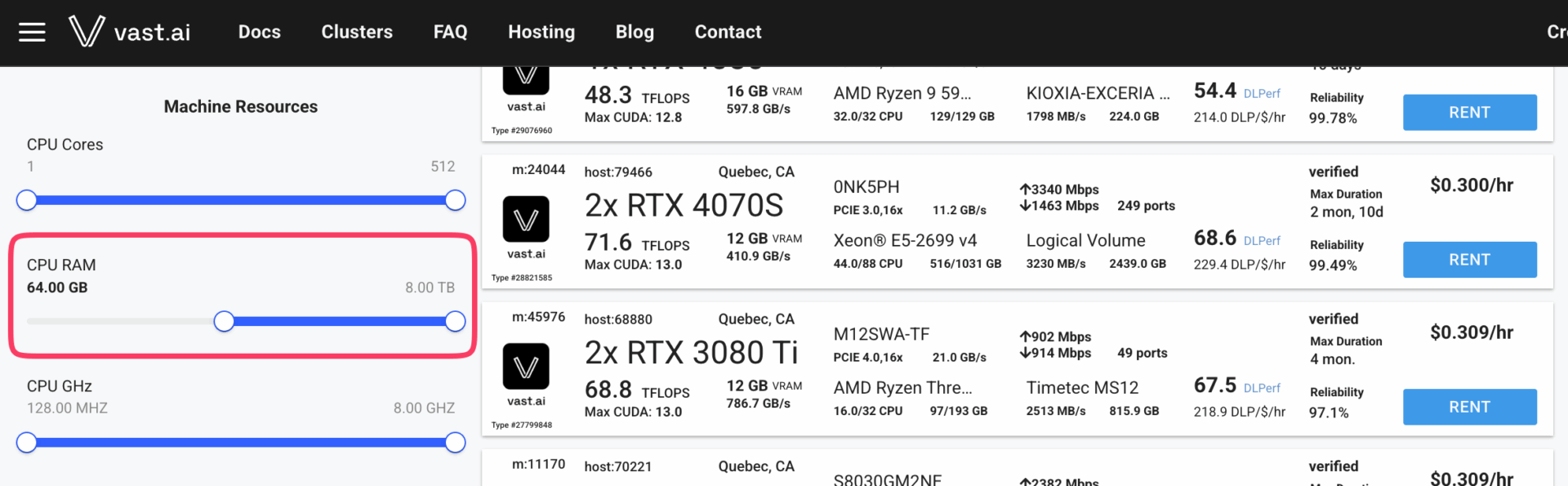
Task: Open the Docs menu item
Action: (x=260, y=32)
